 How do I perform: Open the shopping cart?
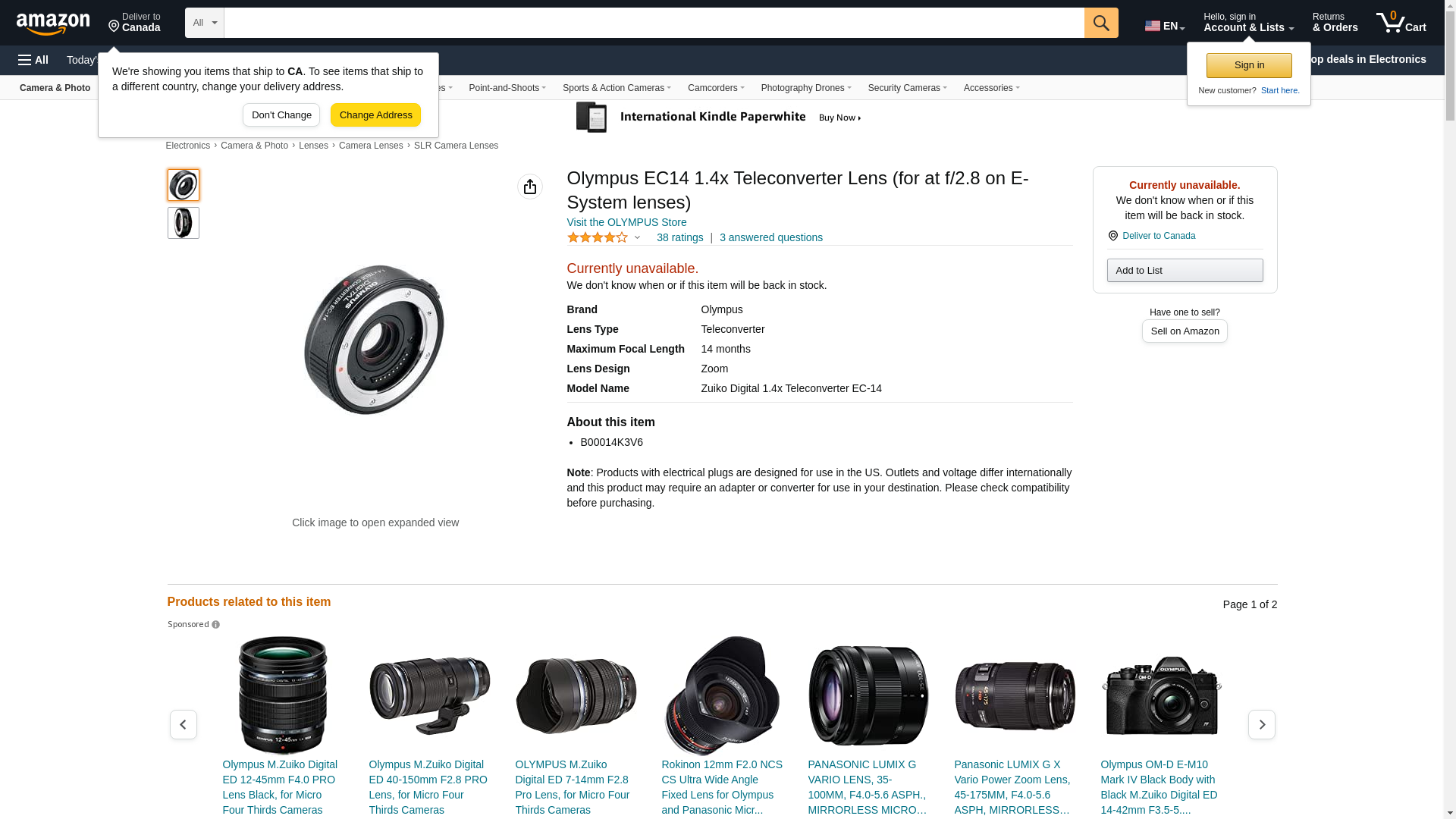click(x=1401, y=23)
